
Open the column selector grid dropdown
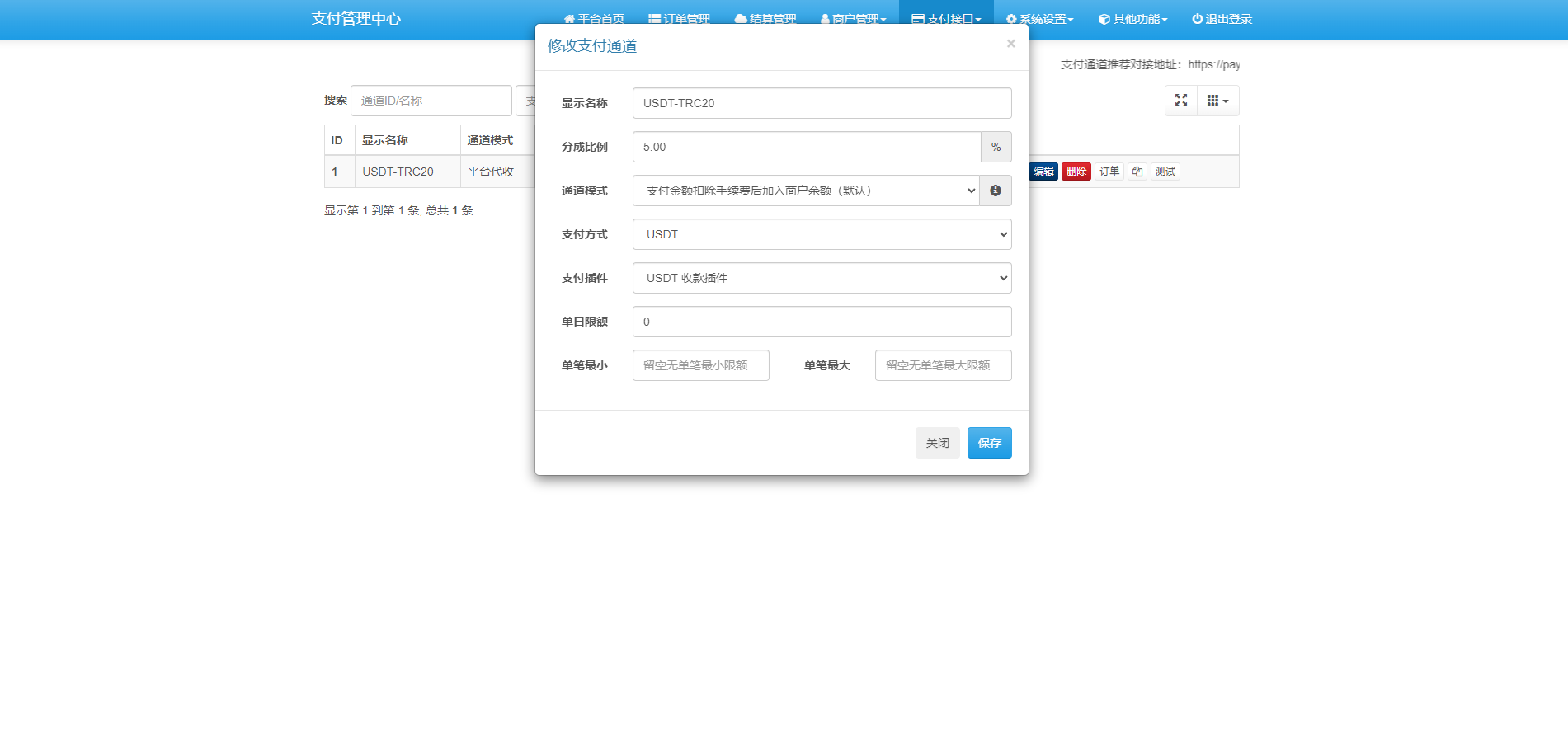click(1218, 101)
